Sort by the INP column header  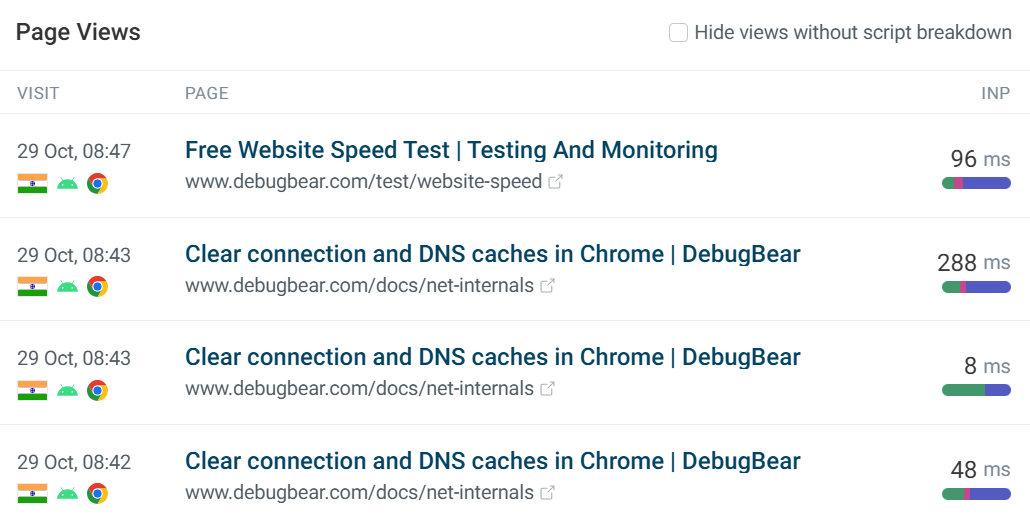pyautogui.click(x=995, y=93)
